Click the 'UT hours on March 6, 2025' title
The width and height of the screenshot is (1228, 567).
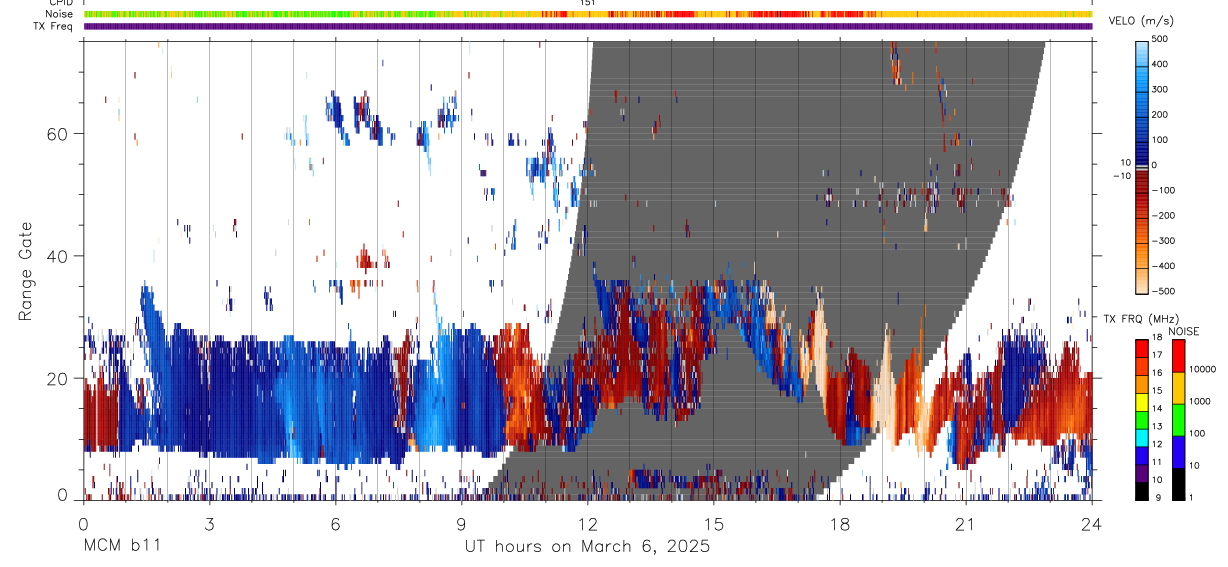tap(587, 547)
